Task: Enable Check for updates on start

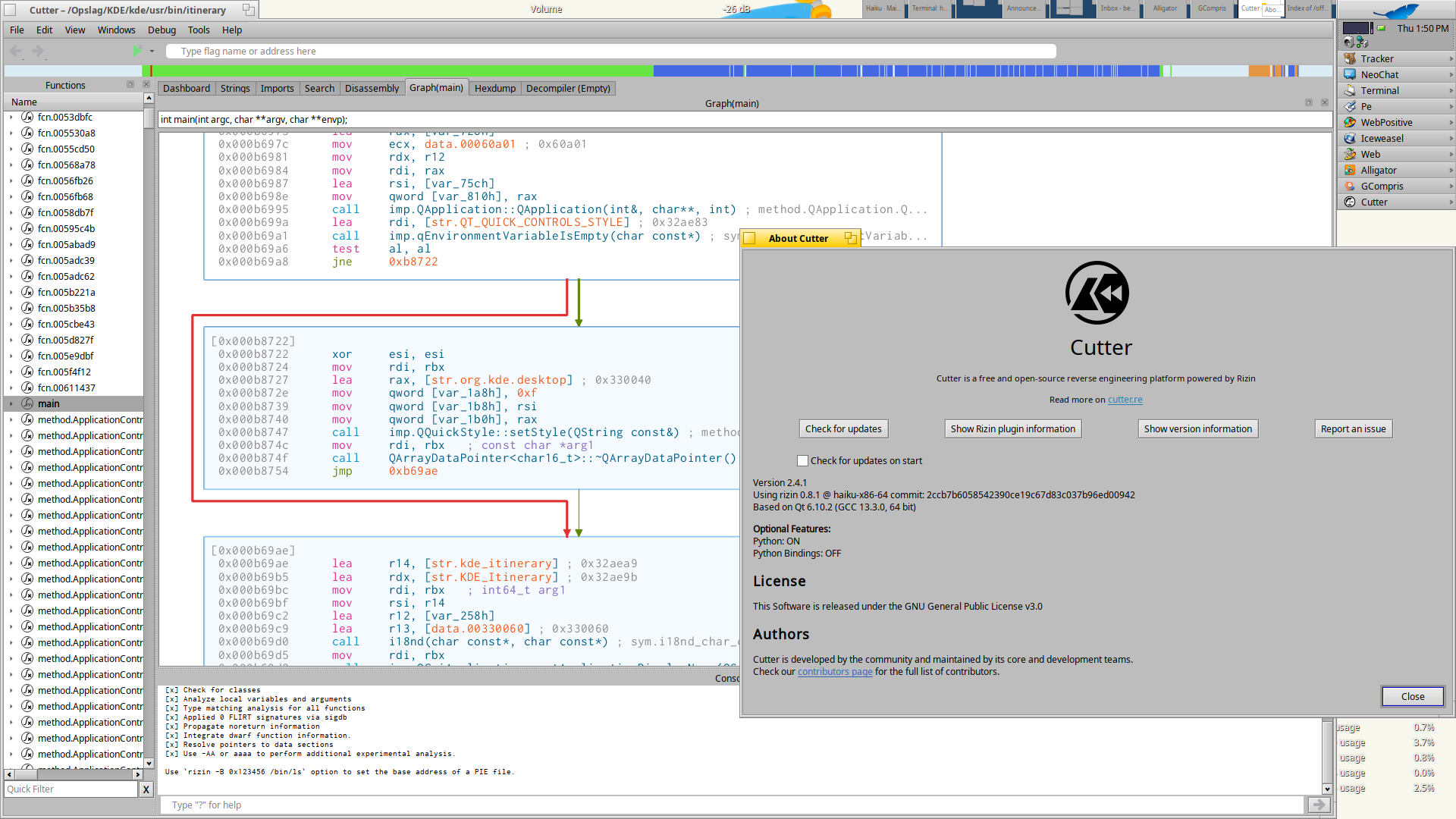Action: pyautogui.click(x=802, y=461)
